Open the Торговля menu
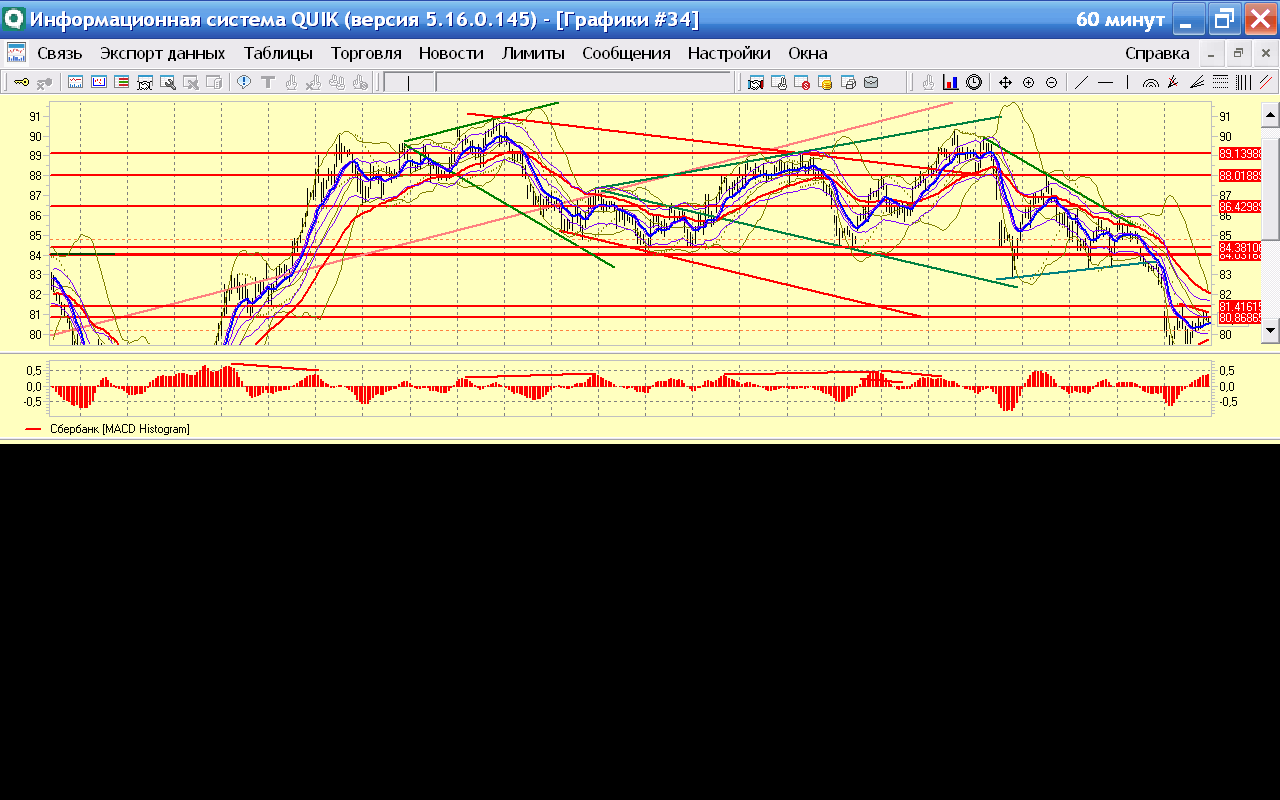The height and width of the screenshot is (800, 1280). pos(366,53)
